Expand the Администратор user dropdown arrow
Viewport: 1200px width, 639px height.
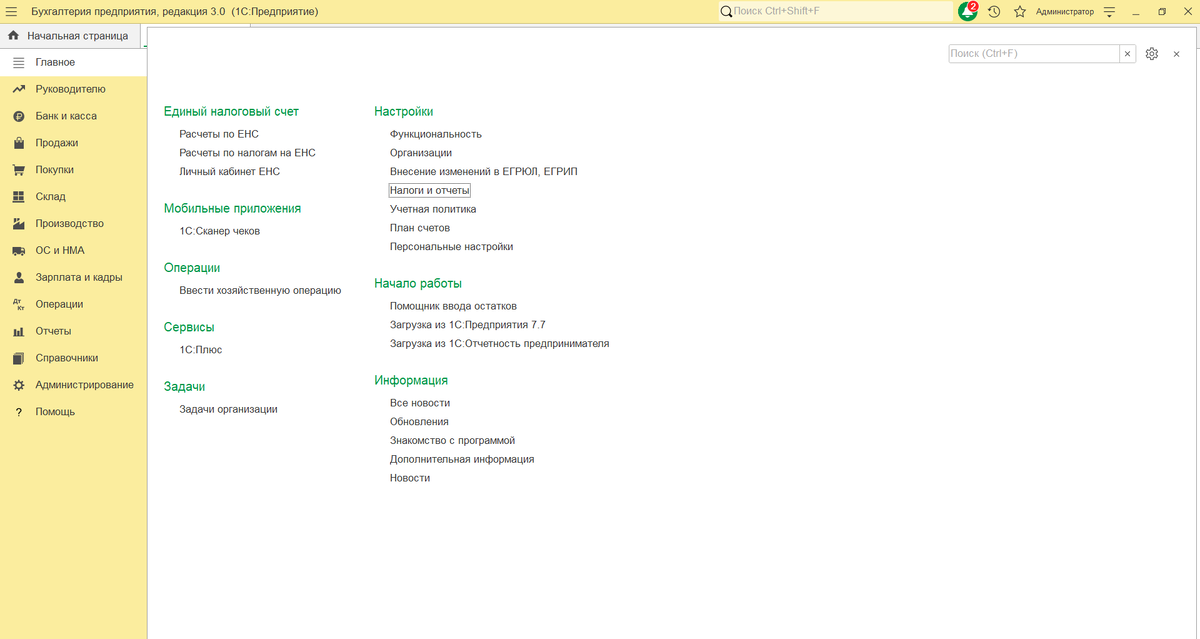click(1108, 12)
